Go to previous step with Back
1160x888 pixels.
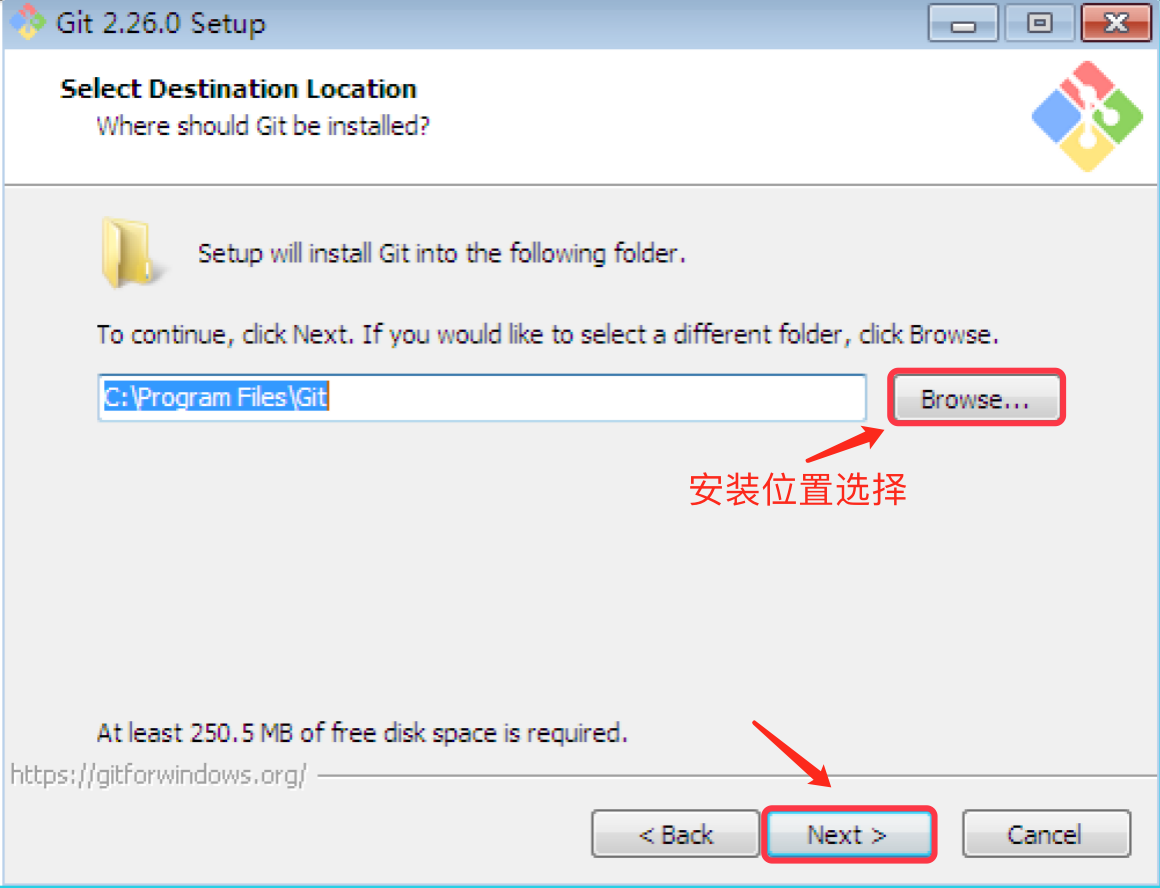[675, 835]
